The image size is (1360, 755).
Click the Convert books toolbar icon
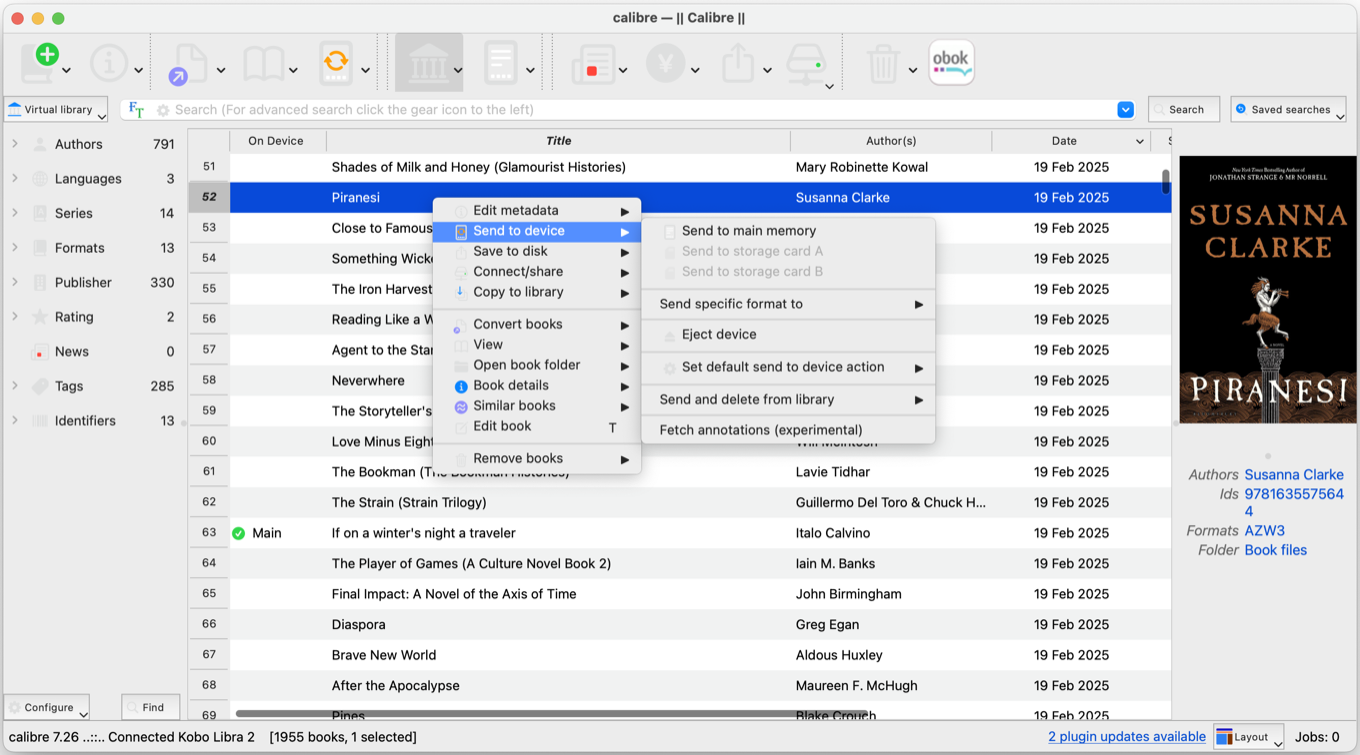click(x=187, y=63)
